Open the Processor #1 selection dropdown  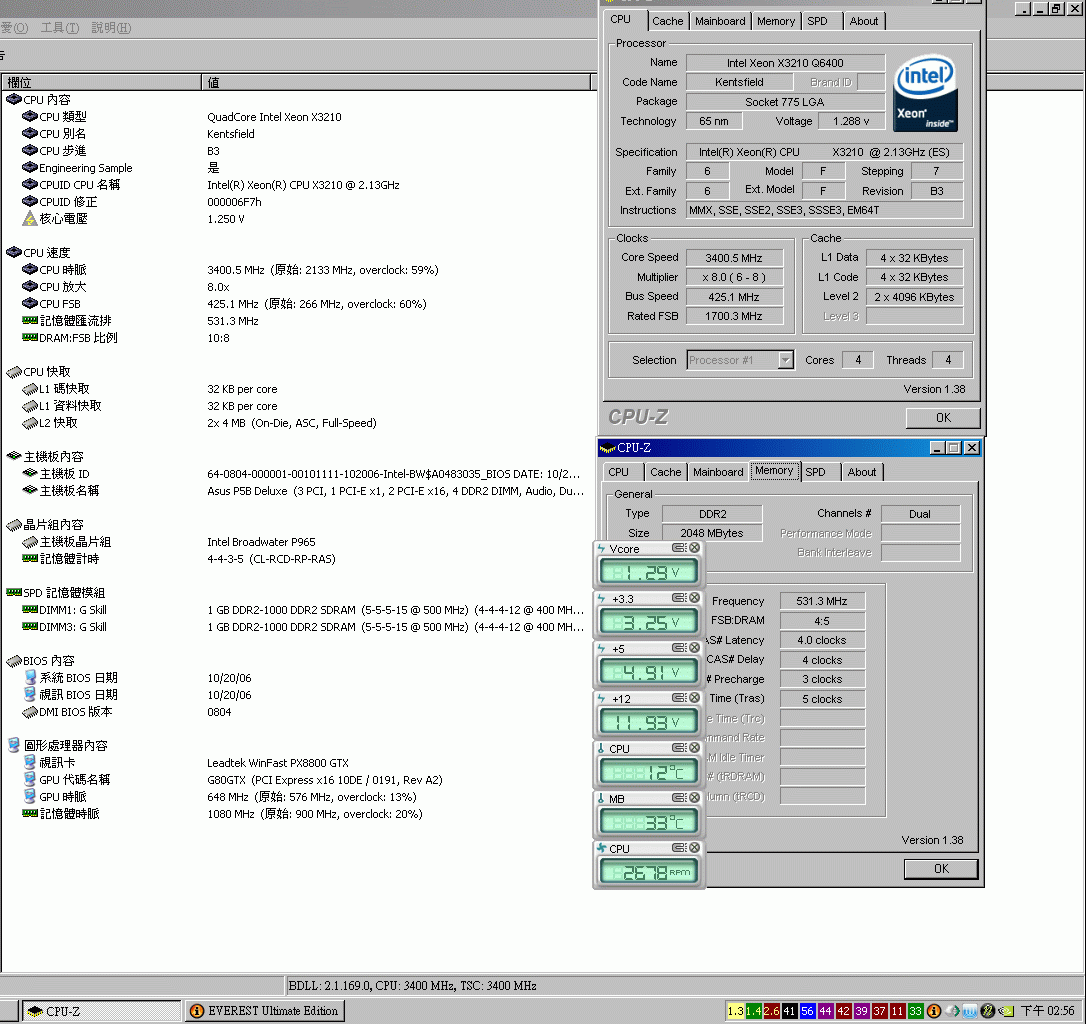785,360
